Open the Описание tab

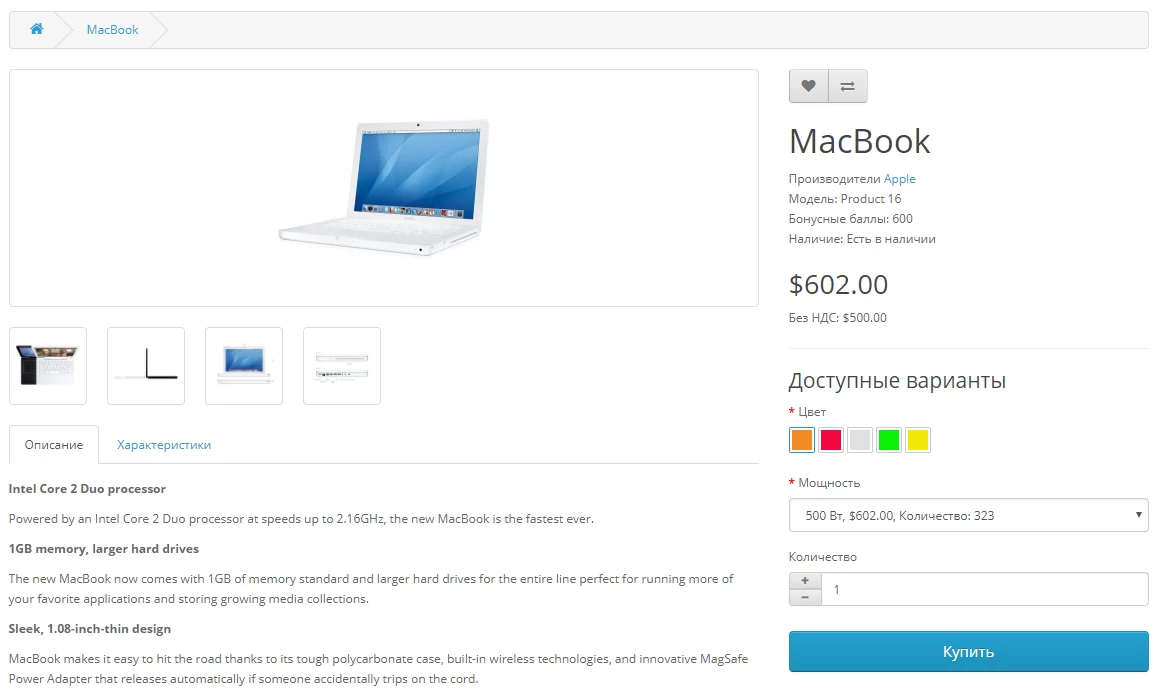[x=53, y=444]
